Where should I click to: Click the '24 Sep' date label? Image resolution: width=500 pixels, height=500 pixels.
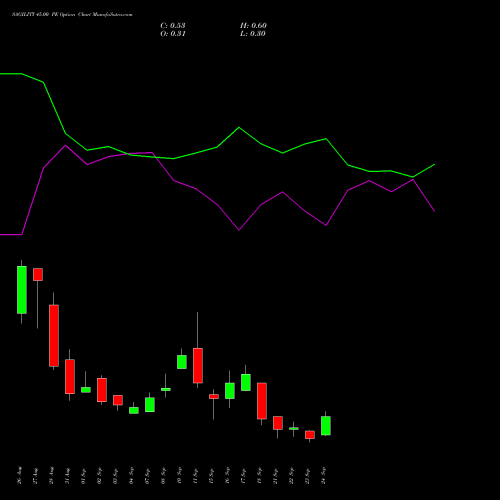323,475
